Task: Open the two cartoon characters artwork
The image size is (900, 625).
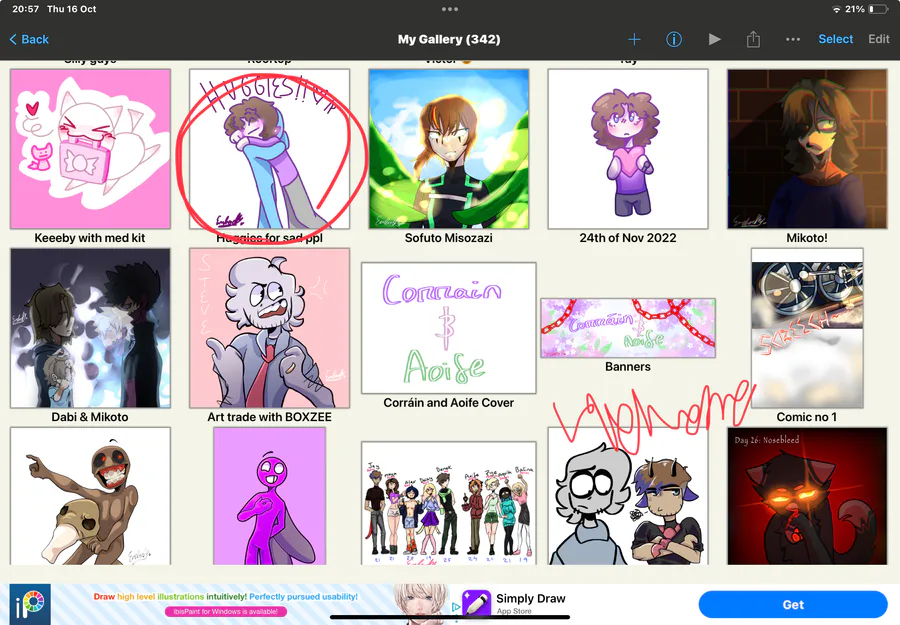Action: coord(628,496)
